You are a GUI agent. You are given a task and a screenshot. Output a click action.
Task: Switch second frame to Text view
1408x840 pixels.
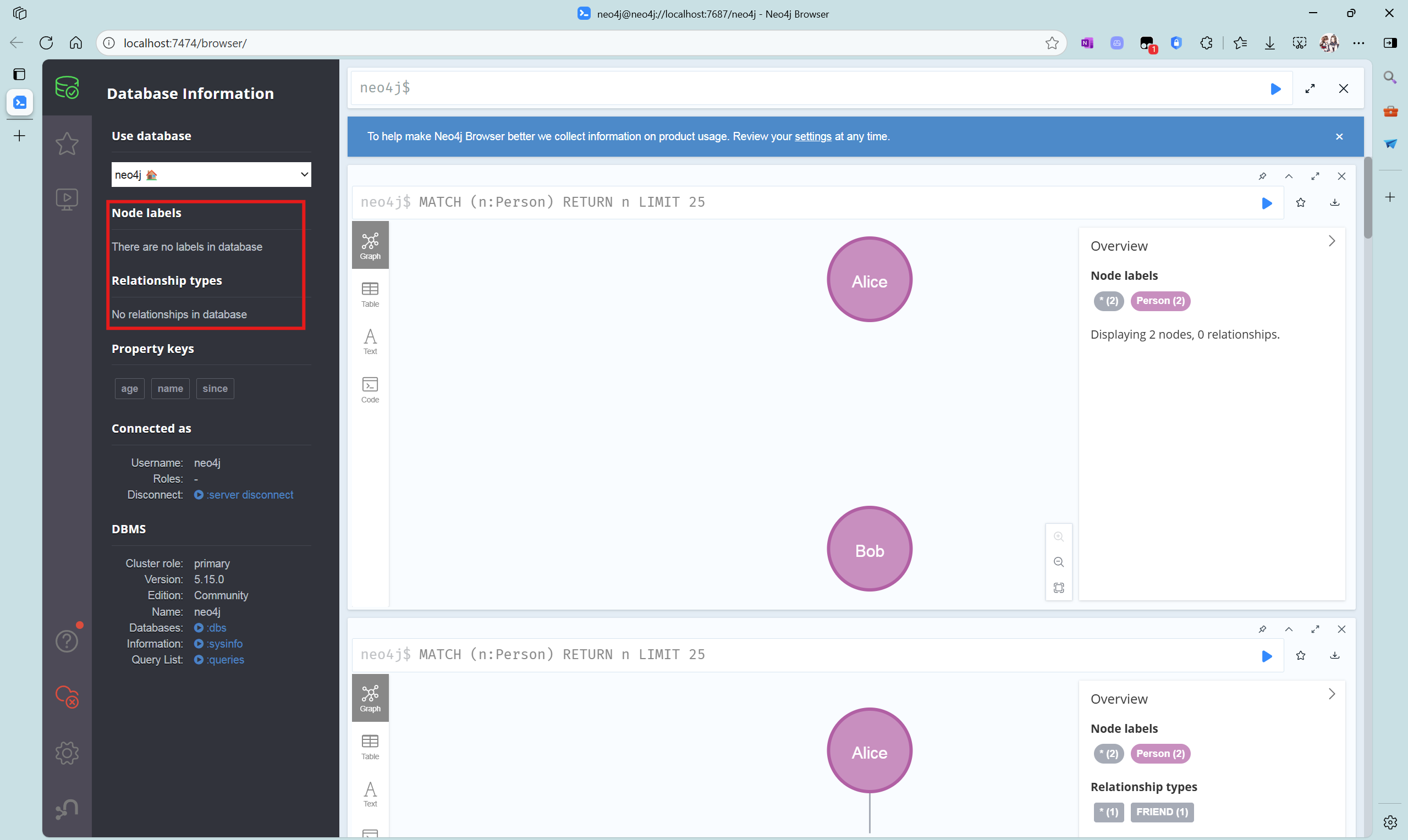click(370, 795)
